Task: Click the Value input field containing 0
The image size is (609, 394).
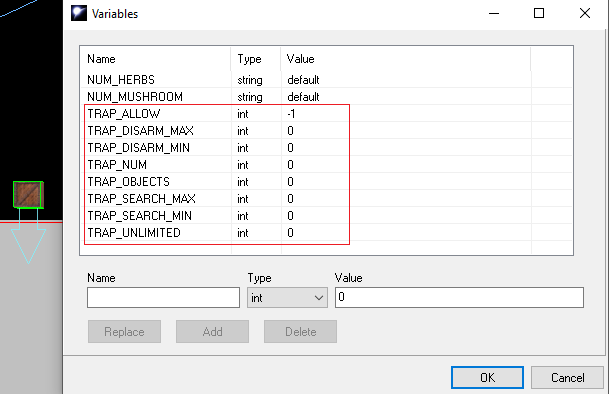Action: click(x=459, y=298)
